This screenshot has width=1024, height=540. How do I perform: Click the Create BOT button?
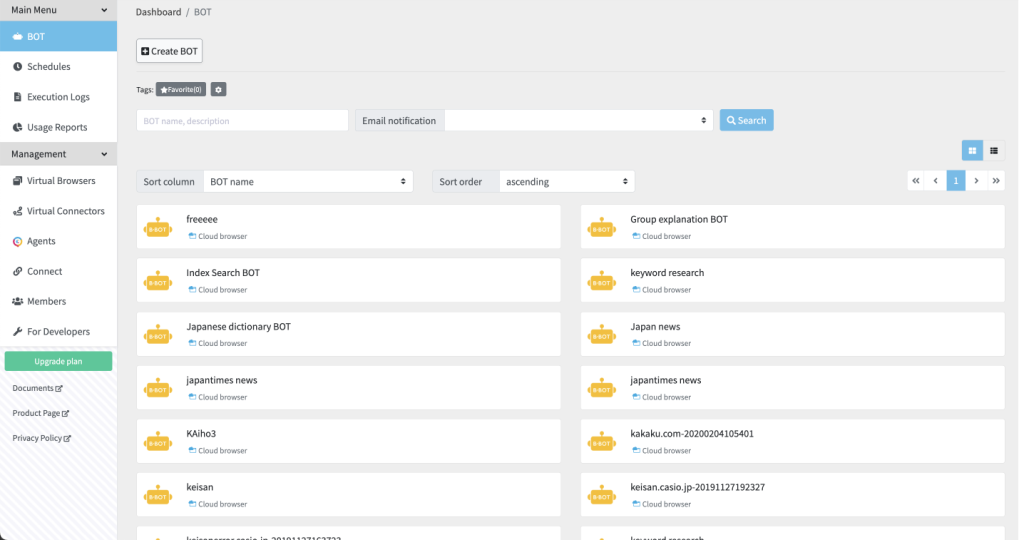pos(169,51)
